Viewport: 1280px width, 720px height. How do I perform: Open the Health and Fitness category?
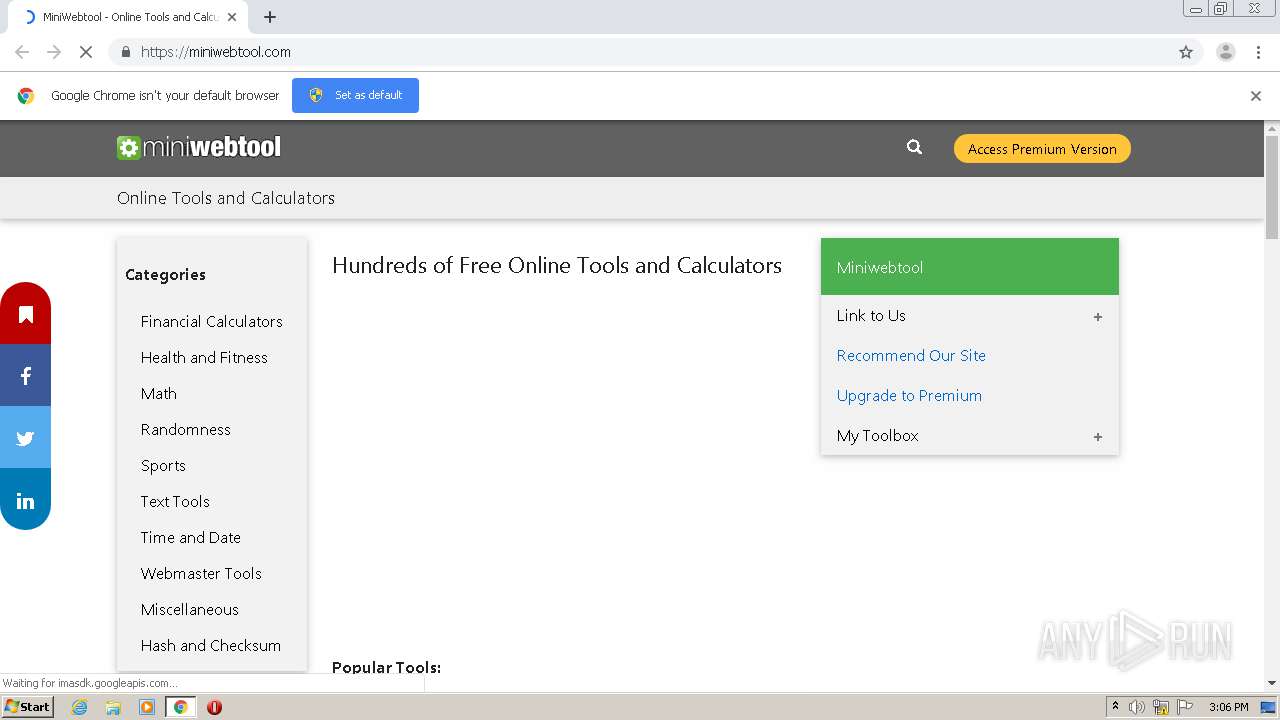pos(204,358)
